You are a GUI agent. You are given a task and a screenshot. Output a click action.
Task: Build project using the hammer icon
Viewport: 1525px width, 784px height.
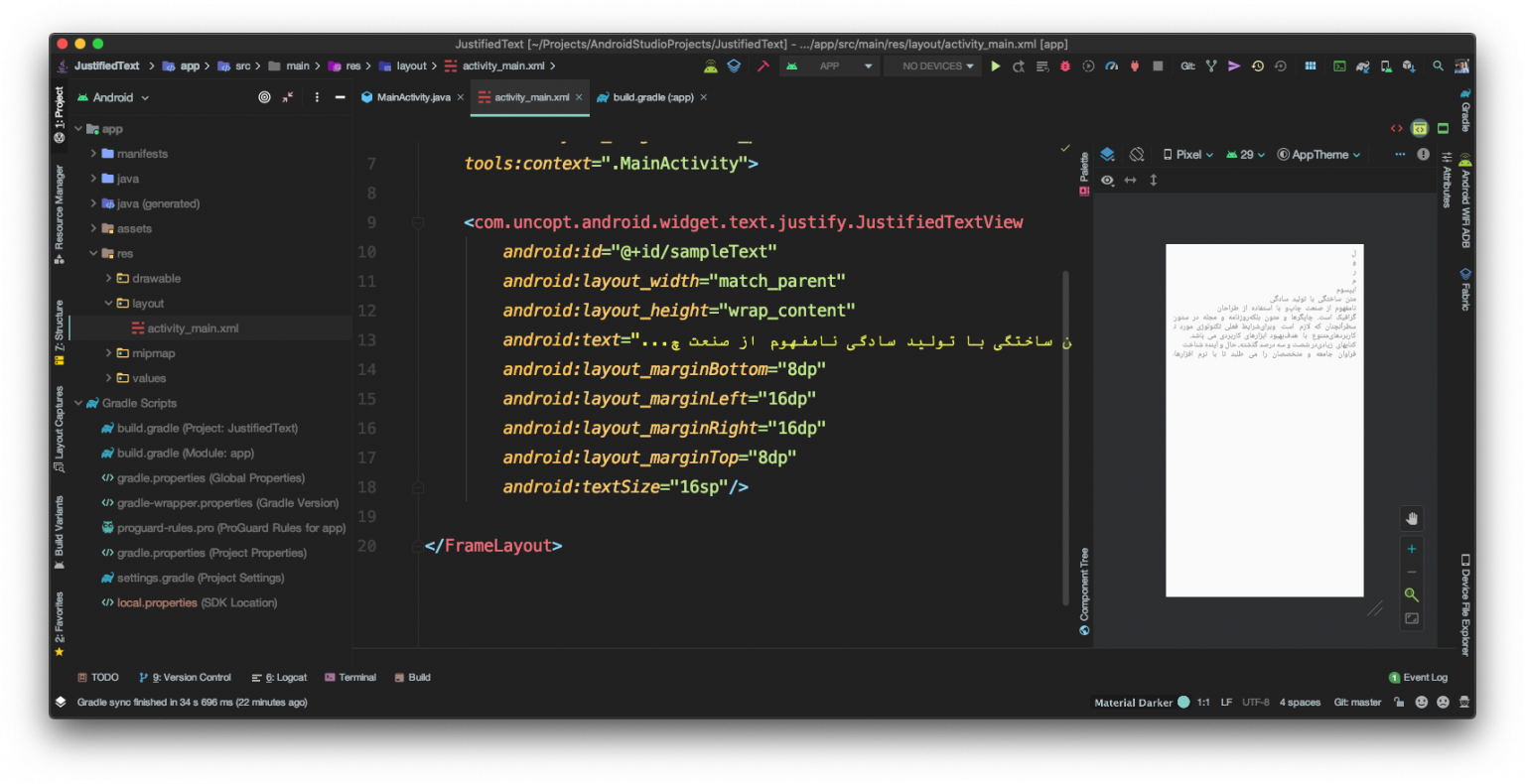[x=762, y=66]
